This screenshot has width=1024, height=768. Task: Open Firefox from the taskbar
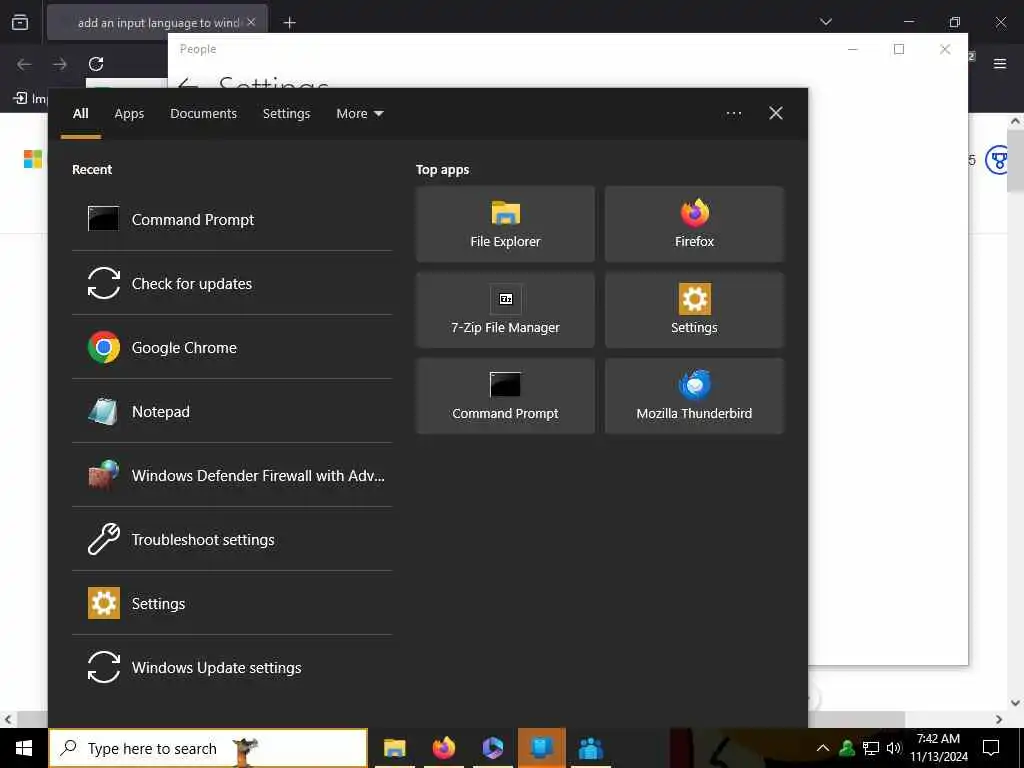pyautogui.click(x=444, y=748)
